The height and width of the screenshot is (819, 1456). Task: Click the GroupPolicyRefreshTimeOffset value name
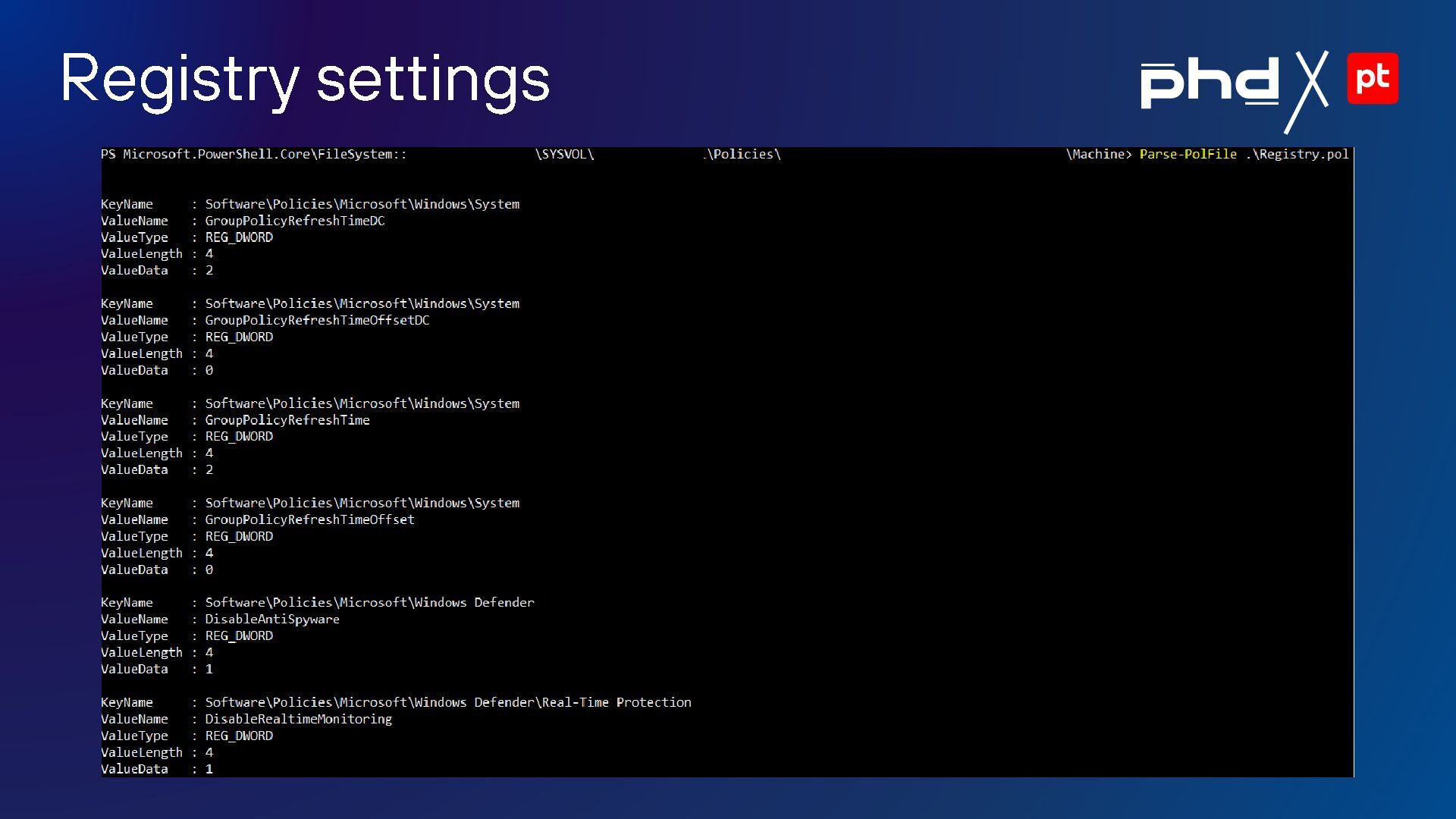pos(309,519)
